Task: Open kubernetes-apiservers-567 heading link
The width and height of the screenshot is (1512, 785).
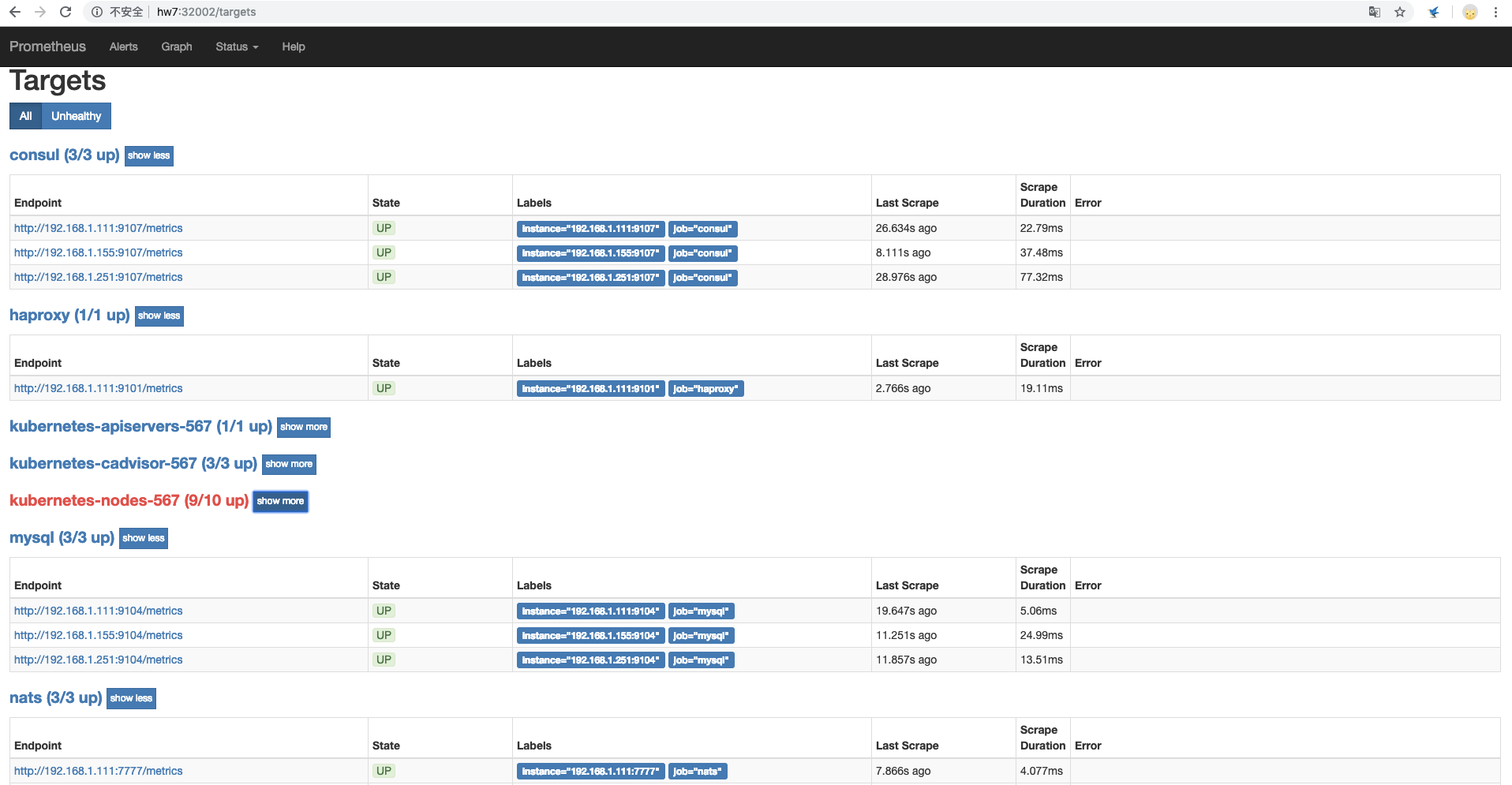Action: click(x=140, y=426)
